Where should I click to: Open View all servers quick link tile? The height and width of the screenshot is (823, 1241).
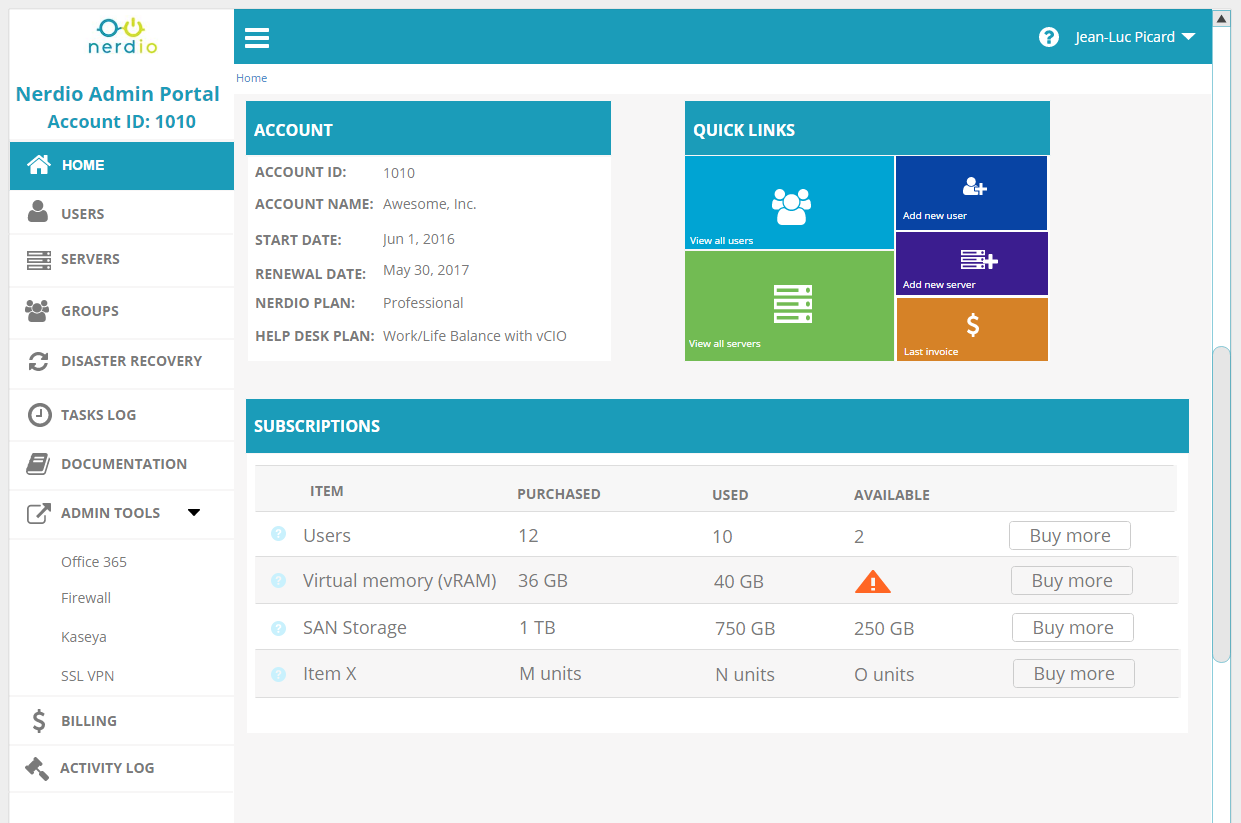coord(789,306)
